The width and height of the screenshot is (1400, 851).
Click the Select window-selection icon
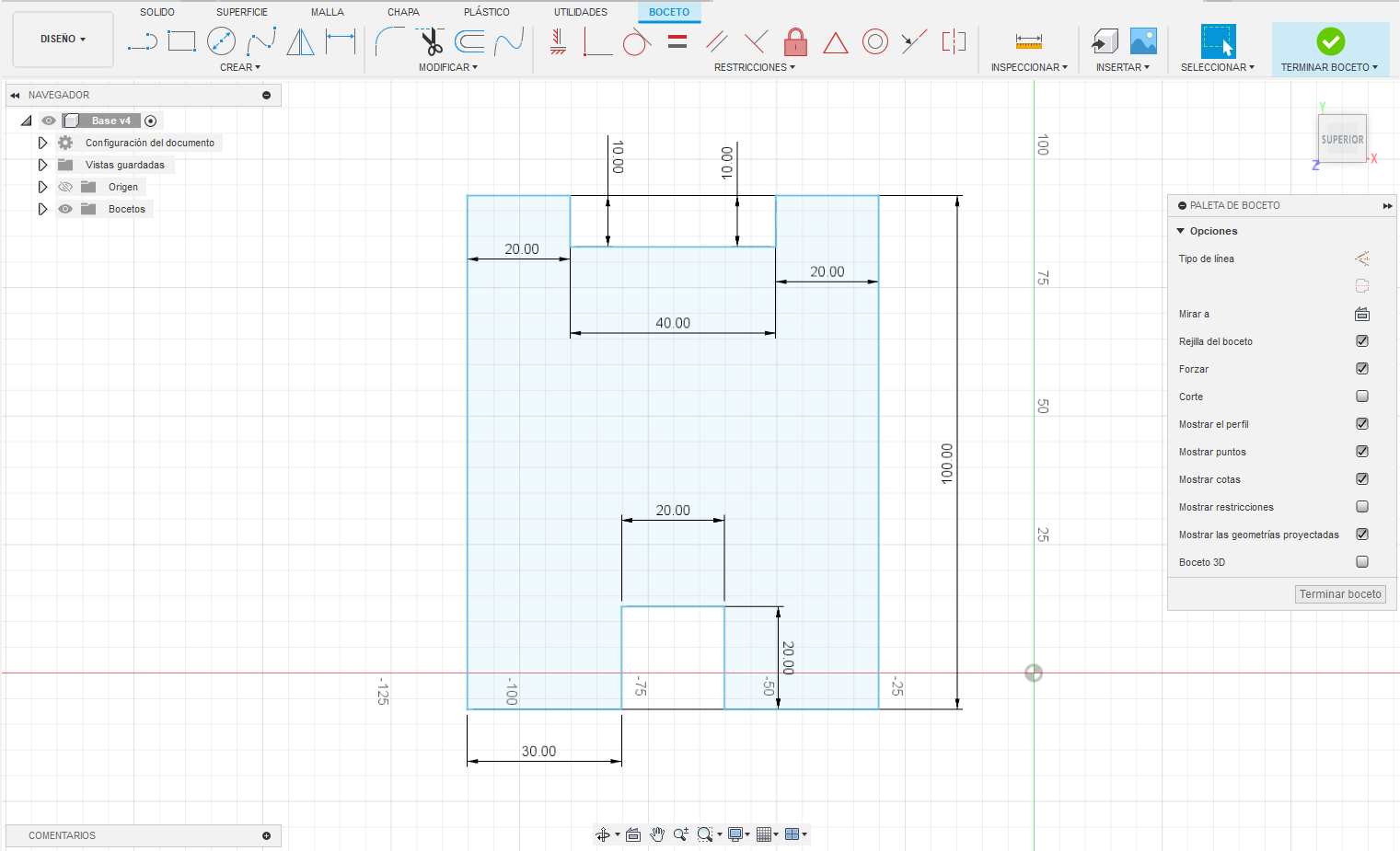point(1218,41)
